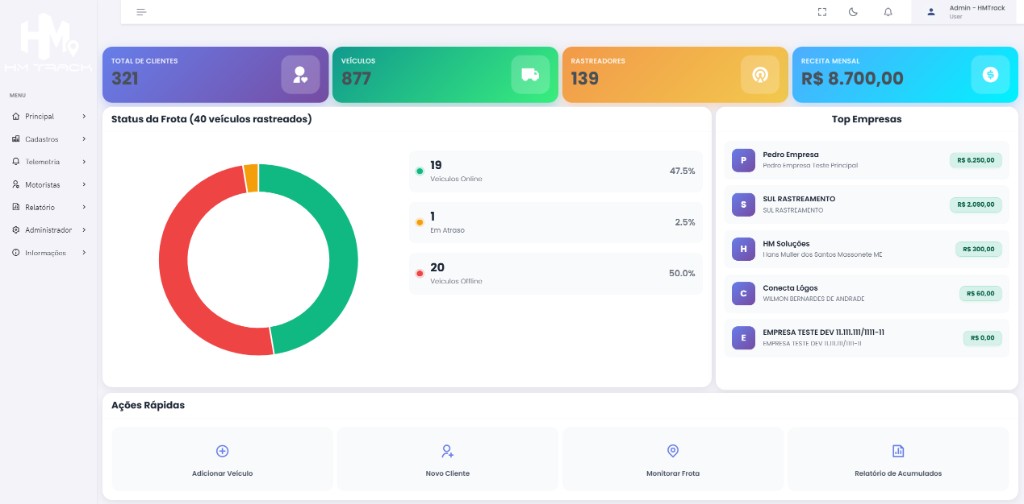Select the Em Atraso legend row
Screen dimensions: 1024x504
click(x=556, y=222)
